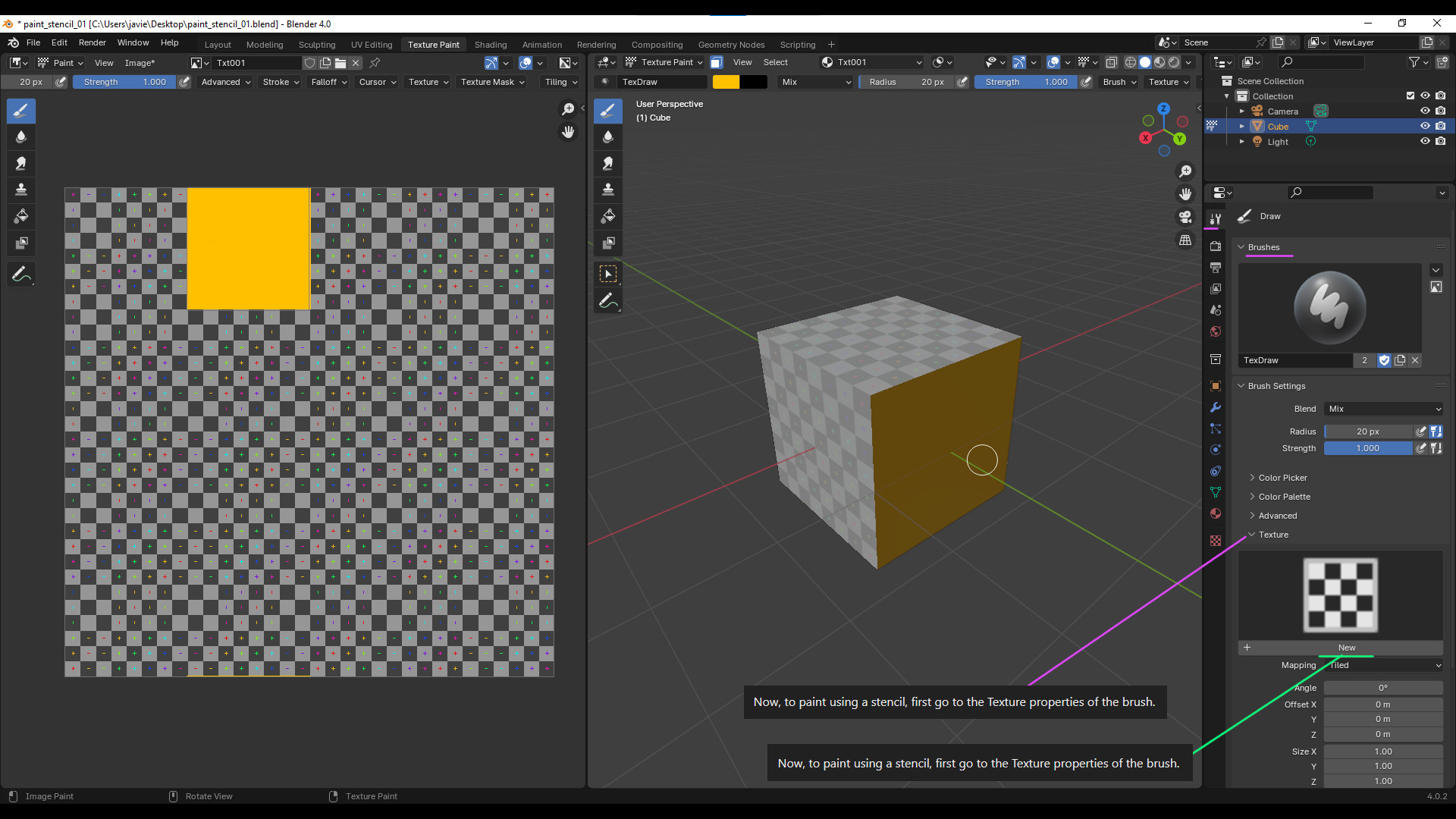Viewport: 1456px width, 819px height.
Task: Open the Texture Mask dropdown in image editor
Action: [x=493, y=82]
